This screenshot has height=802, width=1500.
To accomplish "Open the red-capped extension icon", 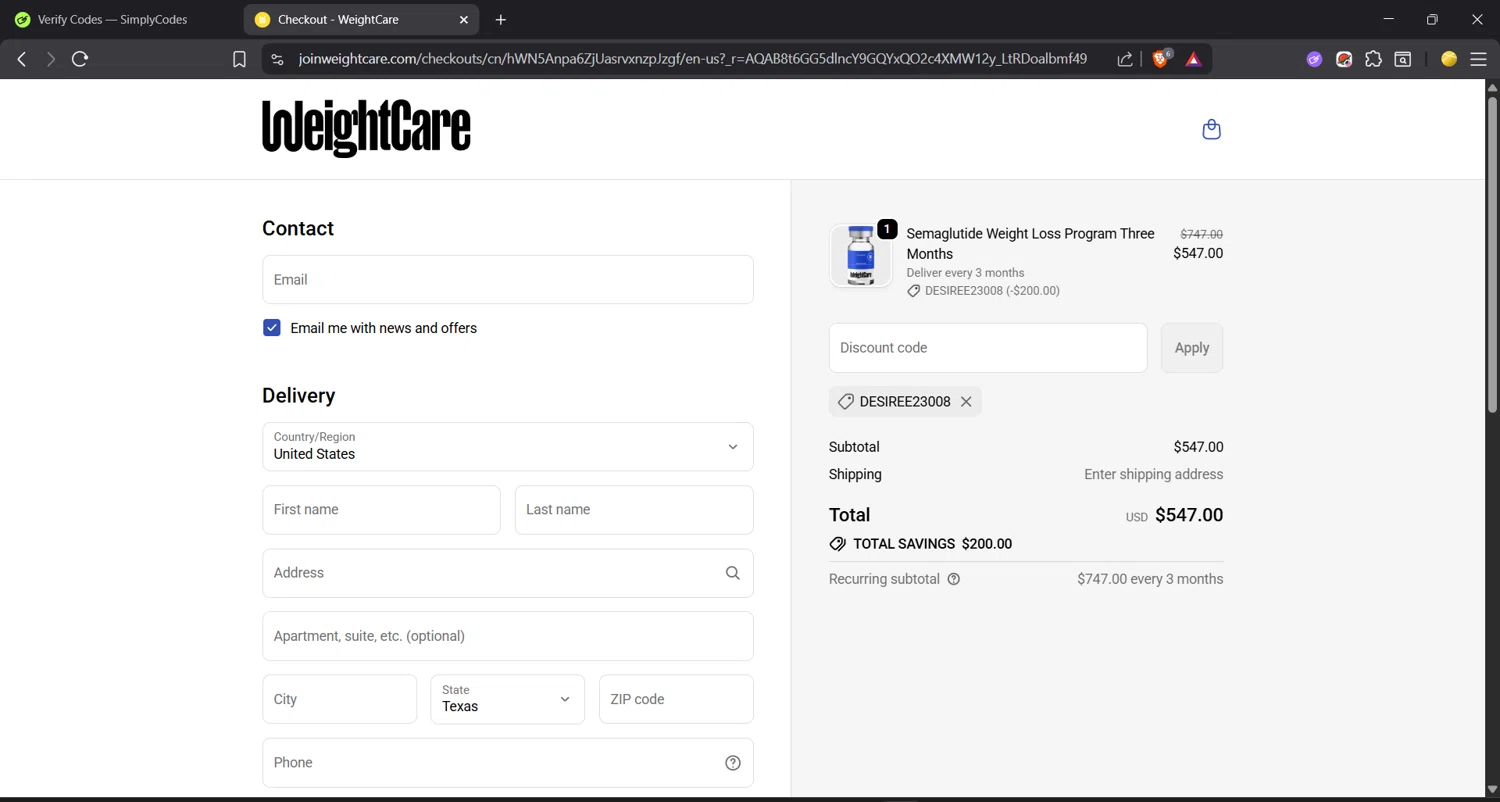I will [1344, 59].
